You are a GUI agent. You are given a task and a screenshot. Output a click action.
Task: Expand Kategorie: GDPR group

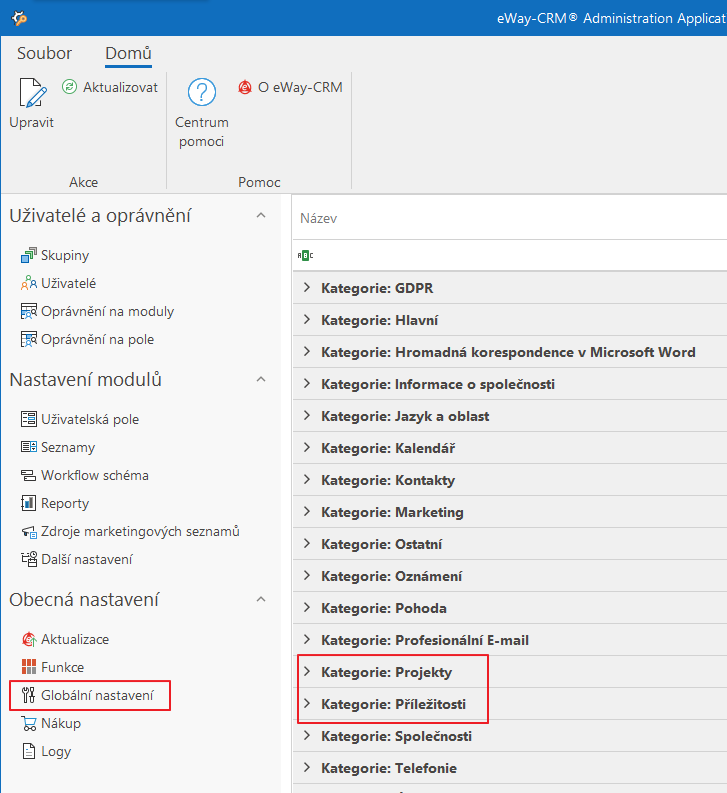tap(307, 288)
